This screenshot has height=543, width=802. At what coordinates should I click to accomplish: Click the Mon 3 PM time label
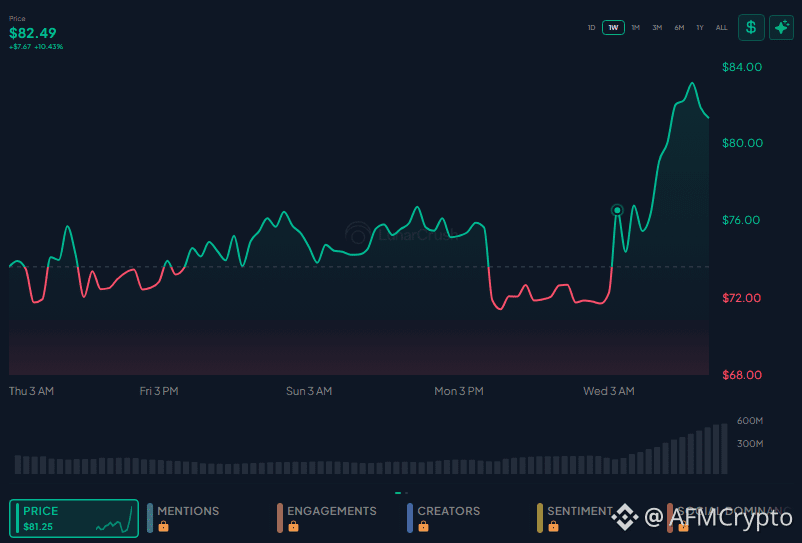tap(459, 391)
